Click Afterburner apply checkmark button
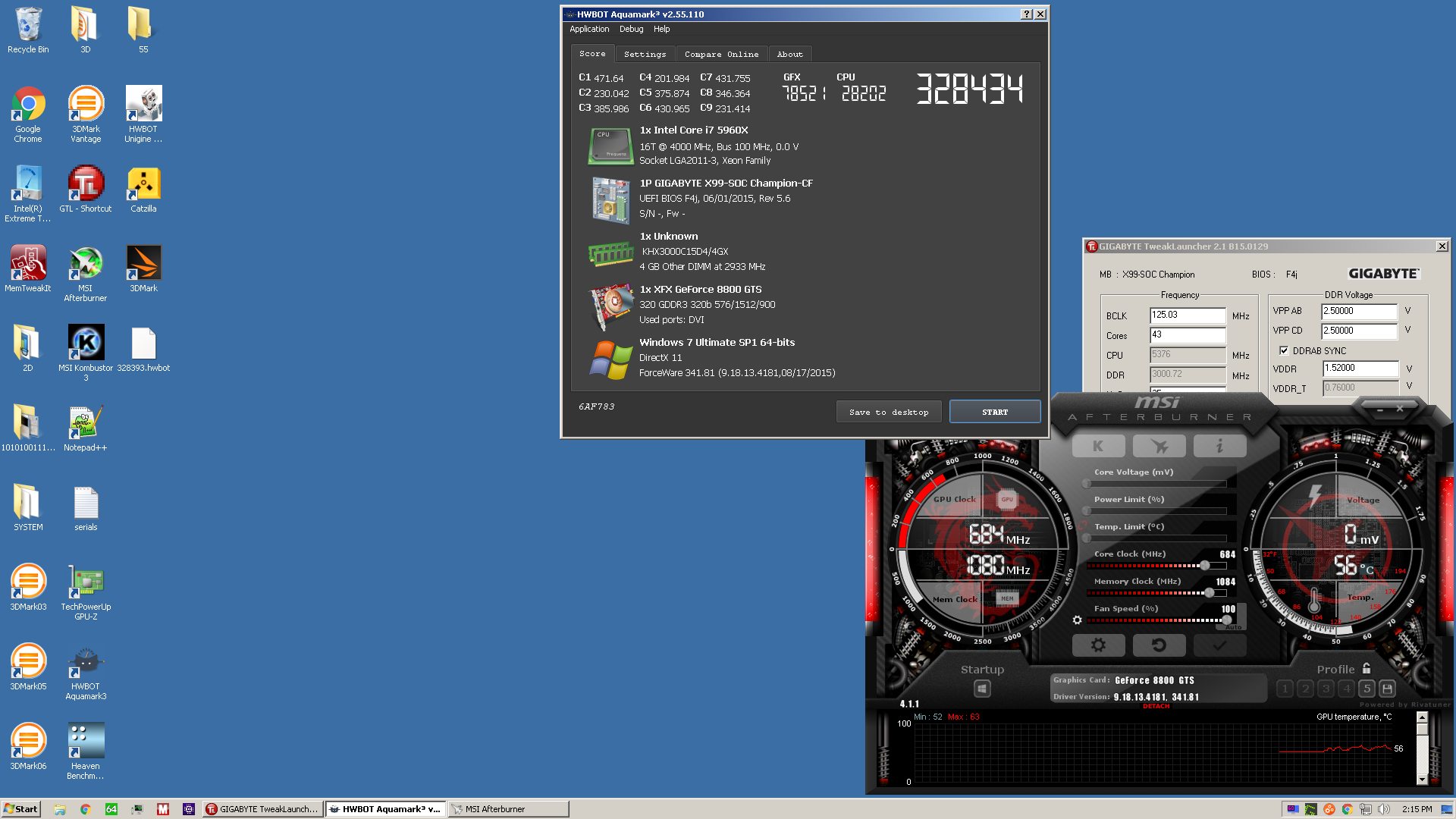1456x819 pixels. [1219, 645]
